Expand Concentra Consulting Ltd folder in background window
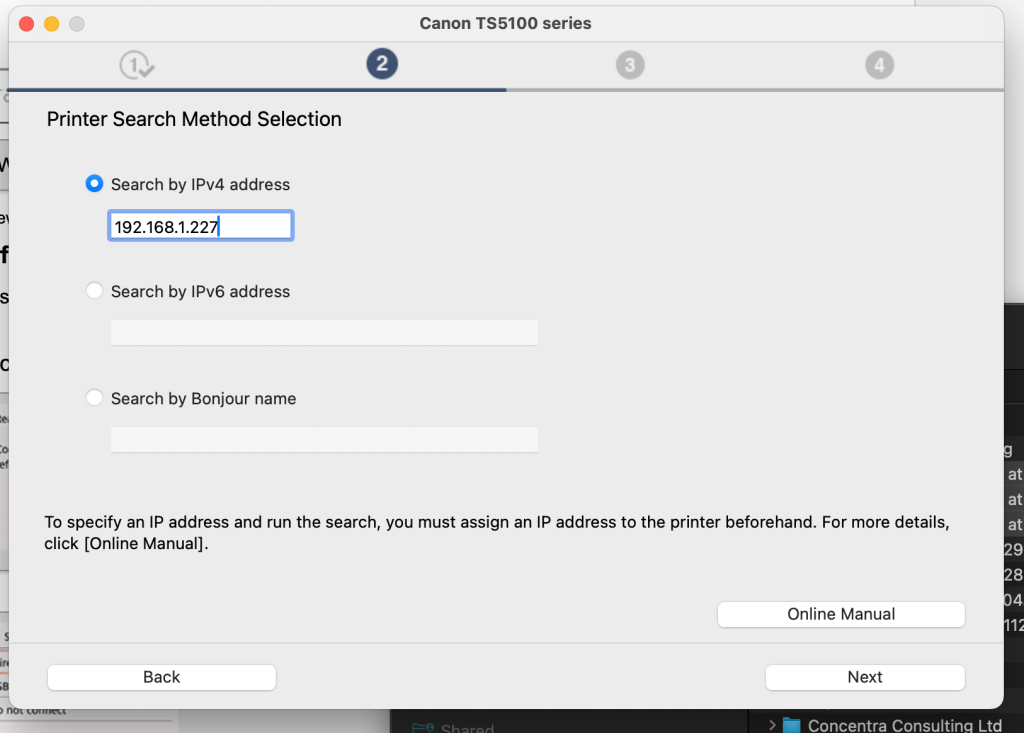This screenshot has height=733, width=1024. coord(772,725)
